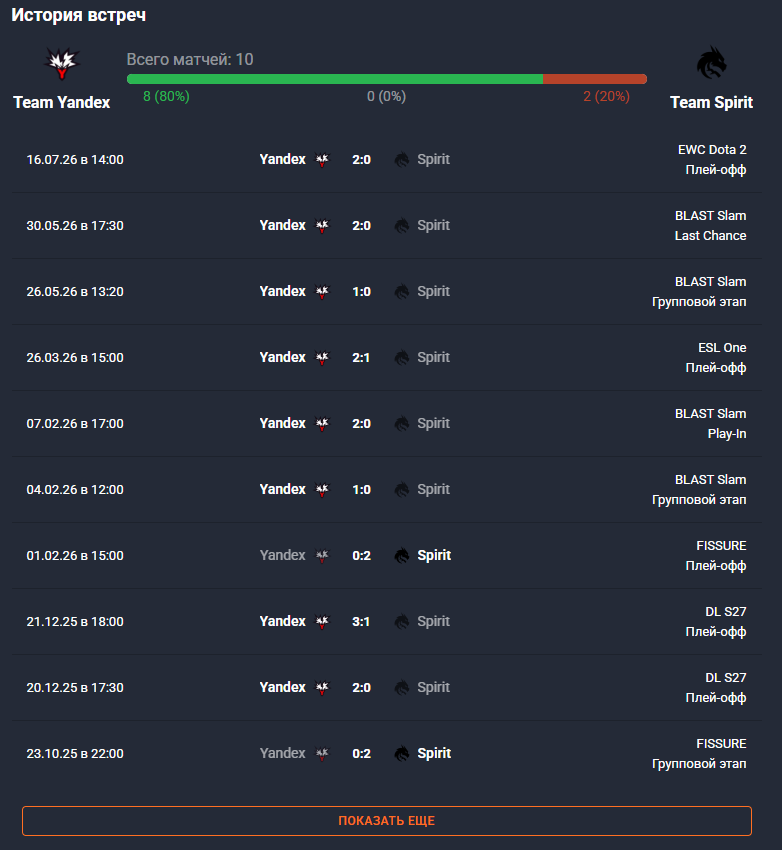Click the 0:2 score on 23.10.25
This screenshot has width=782, height=850.
(x=361, y=754)
